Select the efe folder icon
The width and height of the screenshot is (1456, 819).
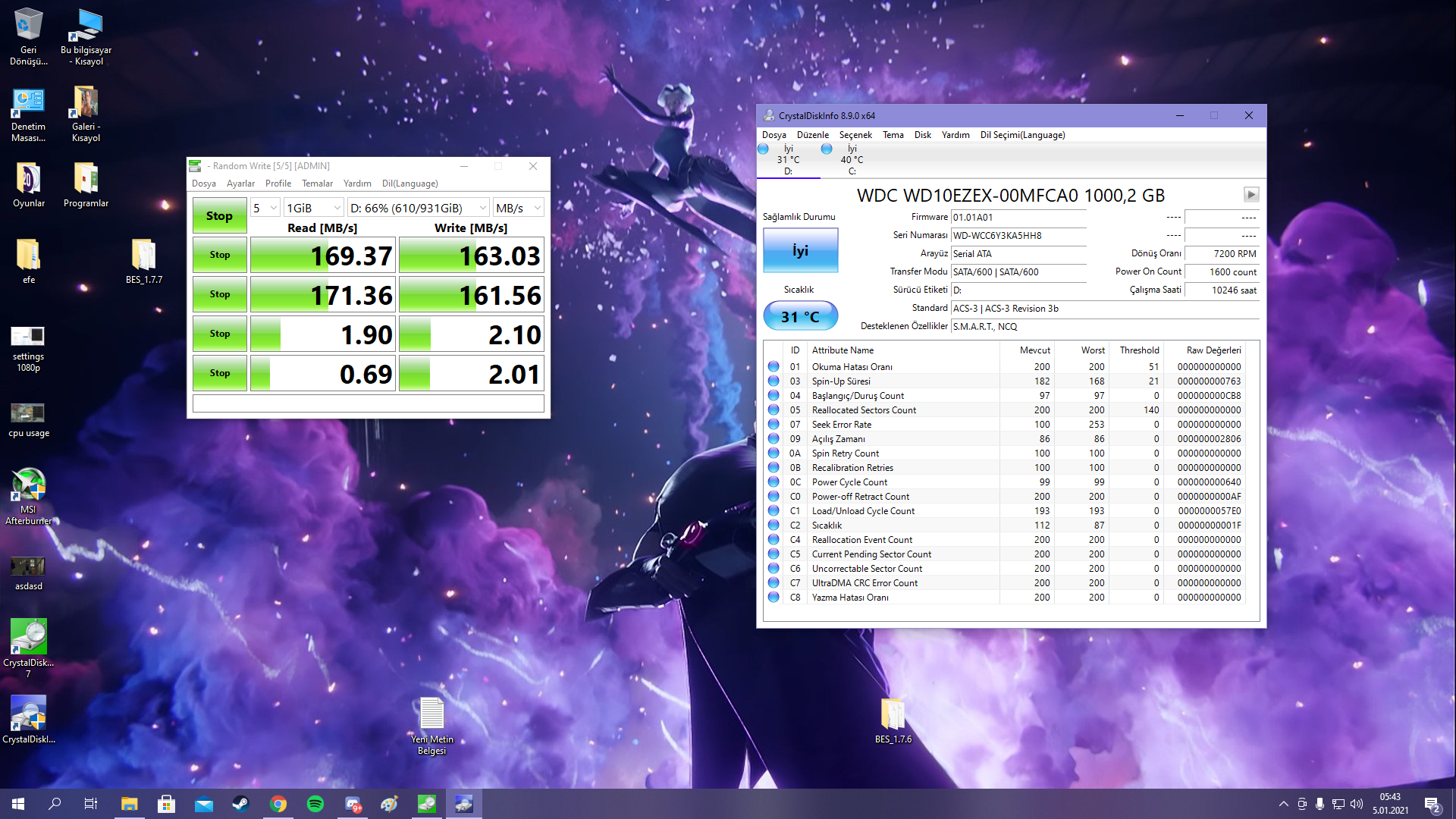[28, 261]
